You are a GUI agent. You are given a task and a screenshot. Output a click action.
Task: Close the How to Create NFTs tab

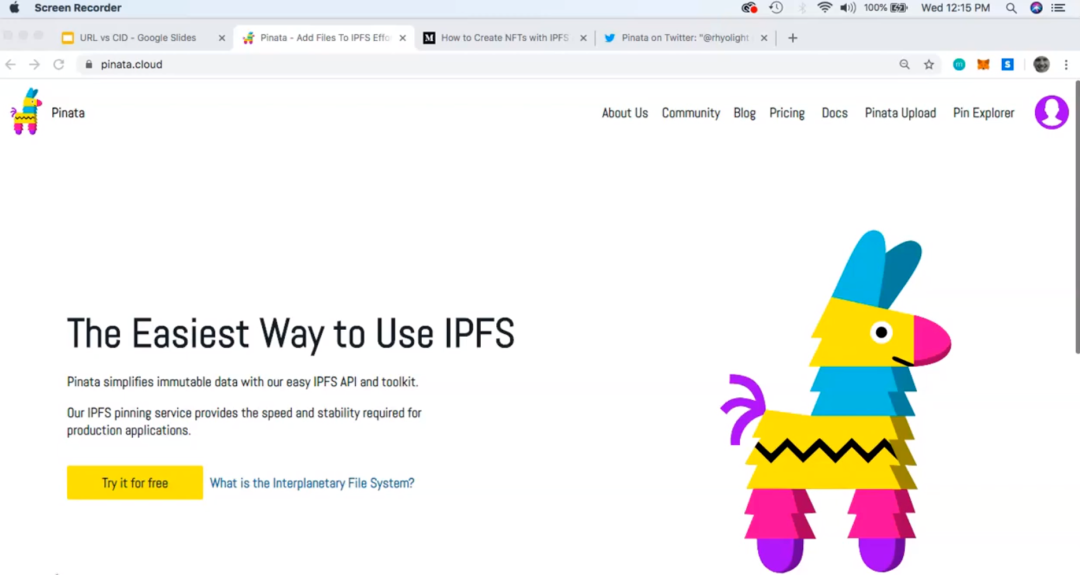pyautogui.click(x=583, y=38)
